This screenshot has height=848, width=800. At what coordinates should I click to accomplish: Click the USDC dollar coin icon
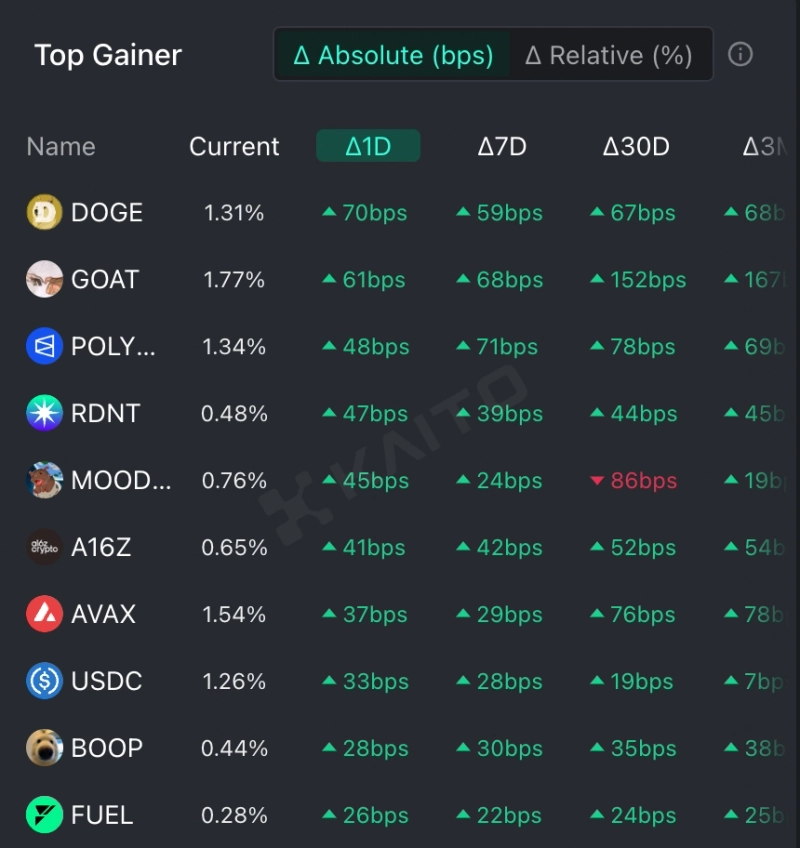[44, 682]
